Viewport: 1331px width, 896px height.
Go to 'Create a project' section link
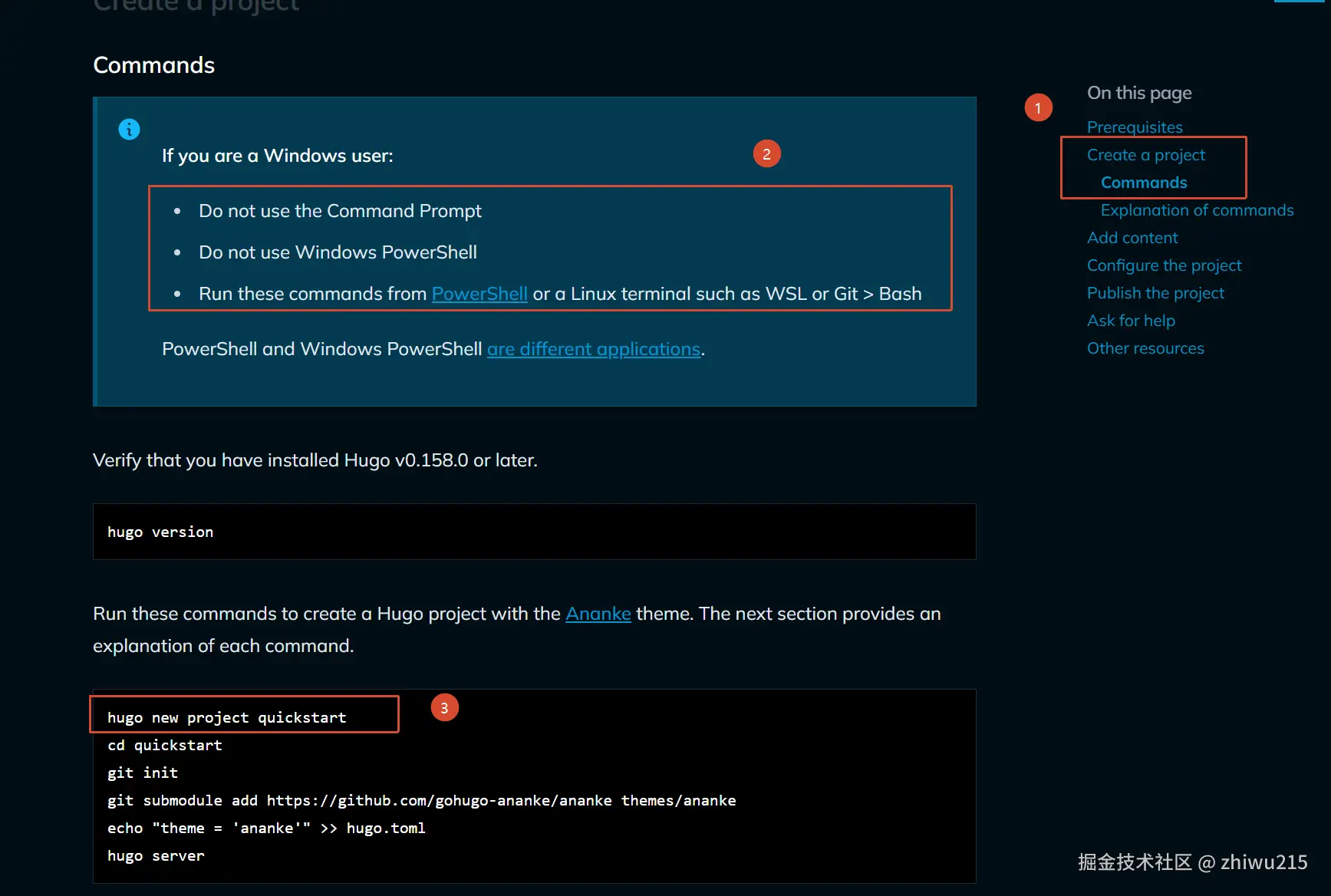point(1146,155)
